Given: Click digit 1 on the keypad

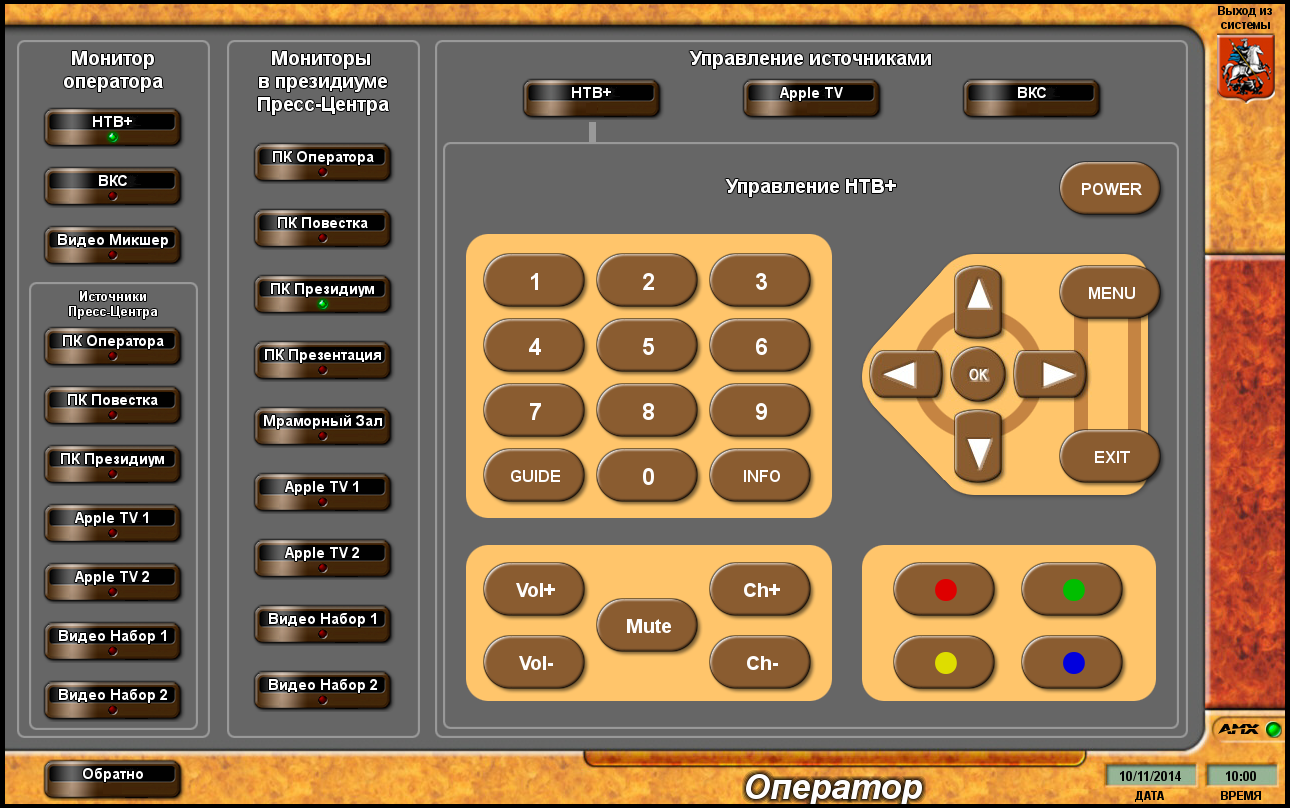Looking at the screenshot, I should point(534,281).
